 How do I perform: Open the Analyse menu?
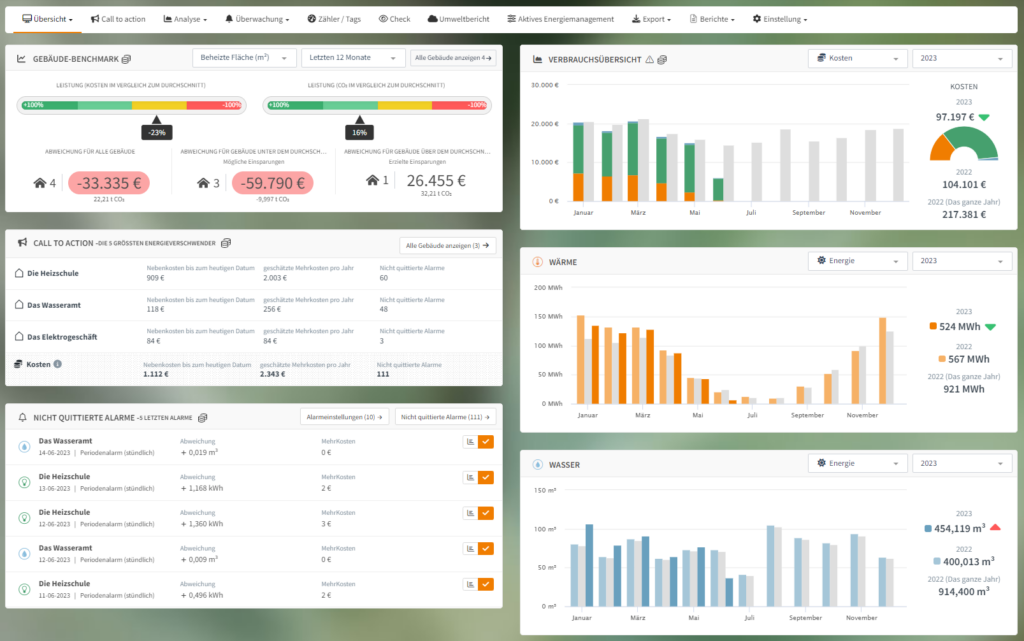click(185, 19)
